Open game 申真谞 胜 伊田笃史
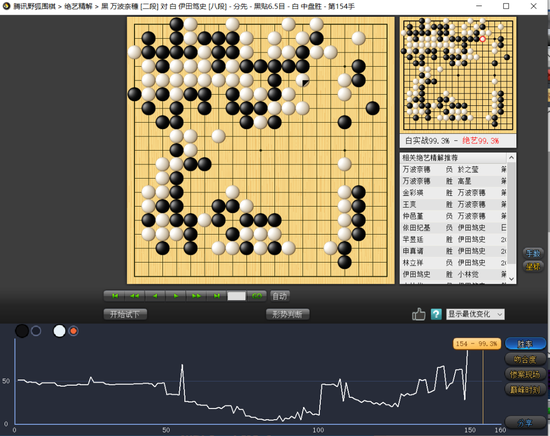 454,251
